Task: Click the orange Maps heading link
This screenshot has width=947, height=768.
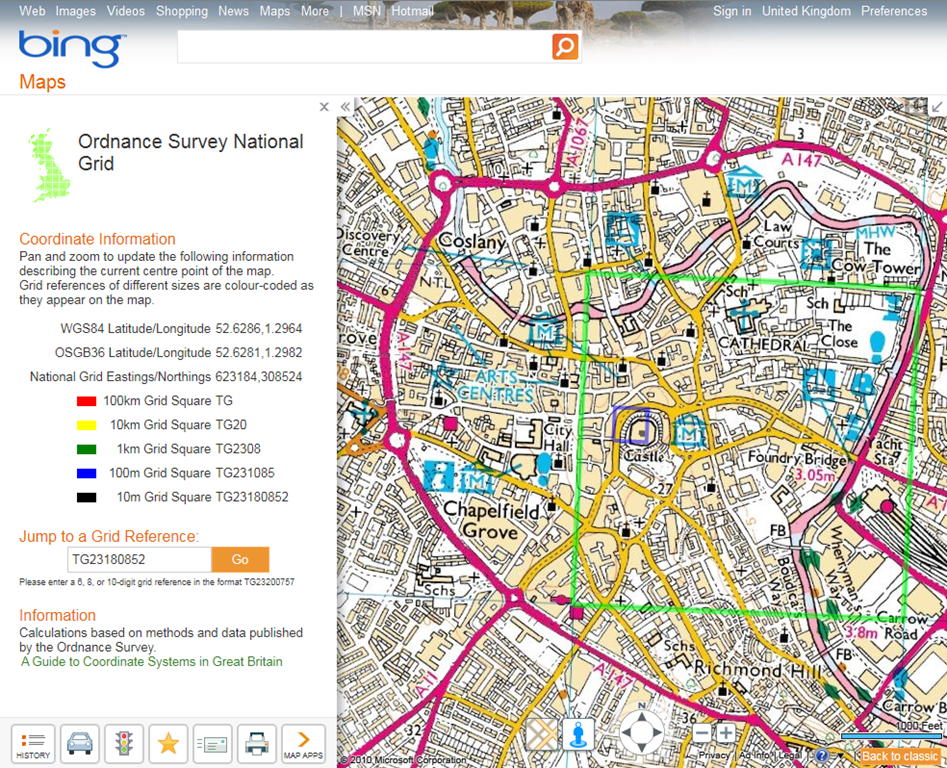Action: pyautogui.click(x=42, y=82)
